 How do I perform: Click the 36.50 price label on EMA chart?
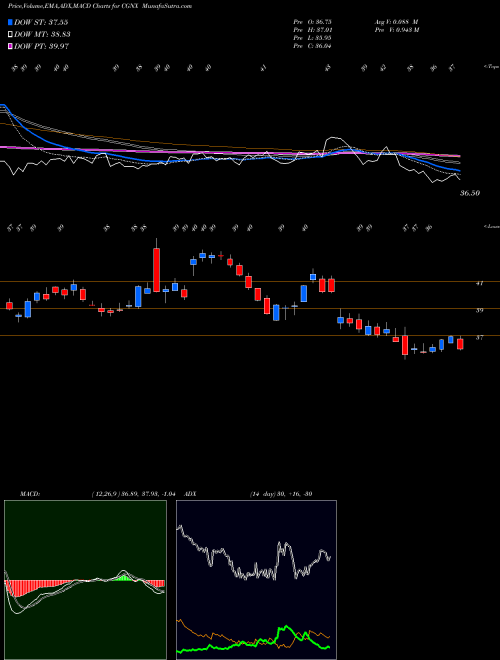pyautogui.click(x=470, y=193)
